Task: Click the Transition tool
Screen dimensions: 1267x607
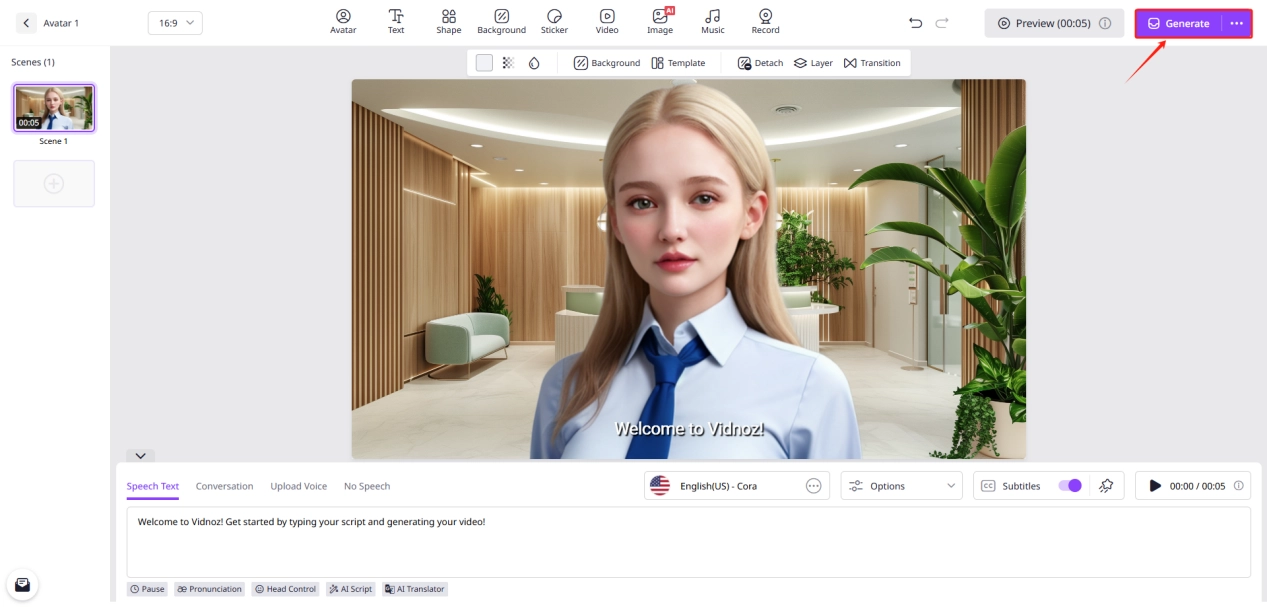Action: coord(872,63)
